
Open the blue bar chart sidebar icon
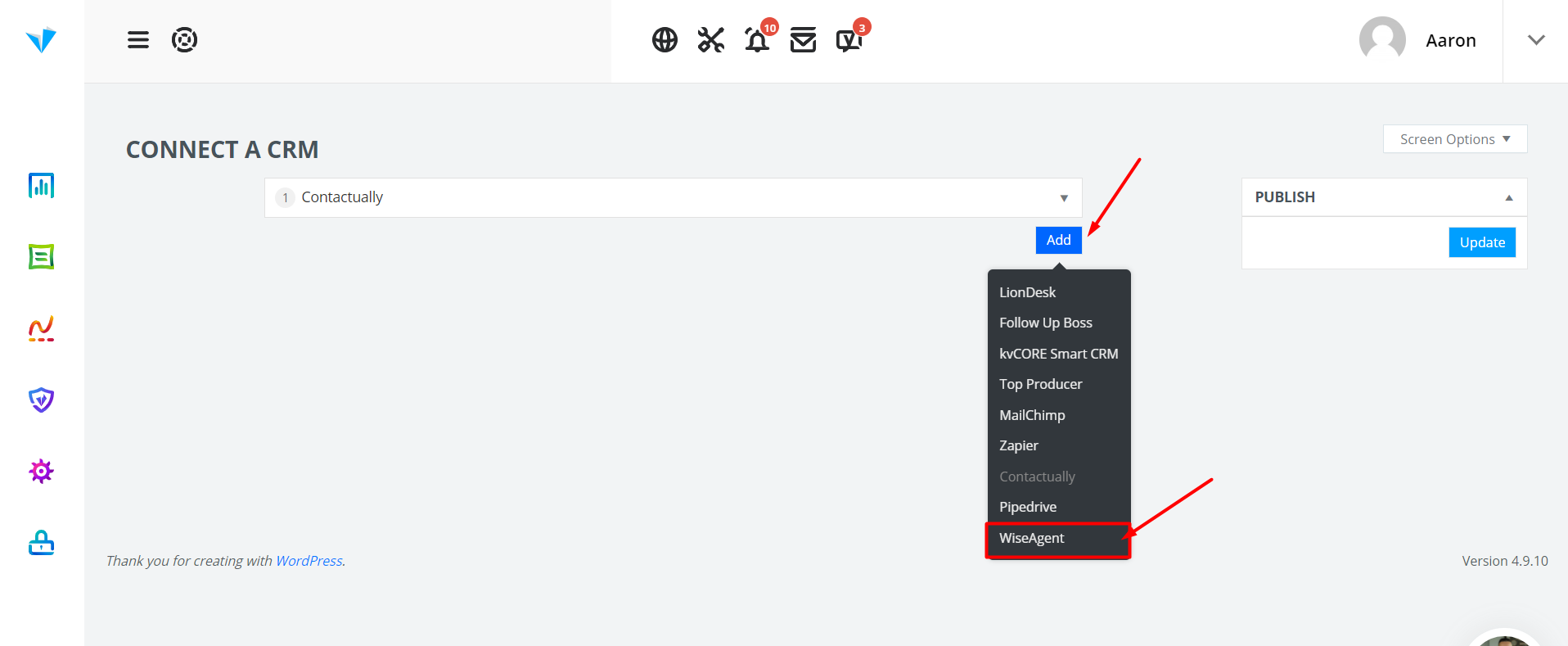coord(41,186)
